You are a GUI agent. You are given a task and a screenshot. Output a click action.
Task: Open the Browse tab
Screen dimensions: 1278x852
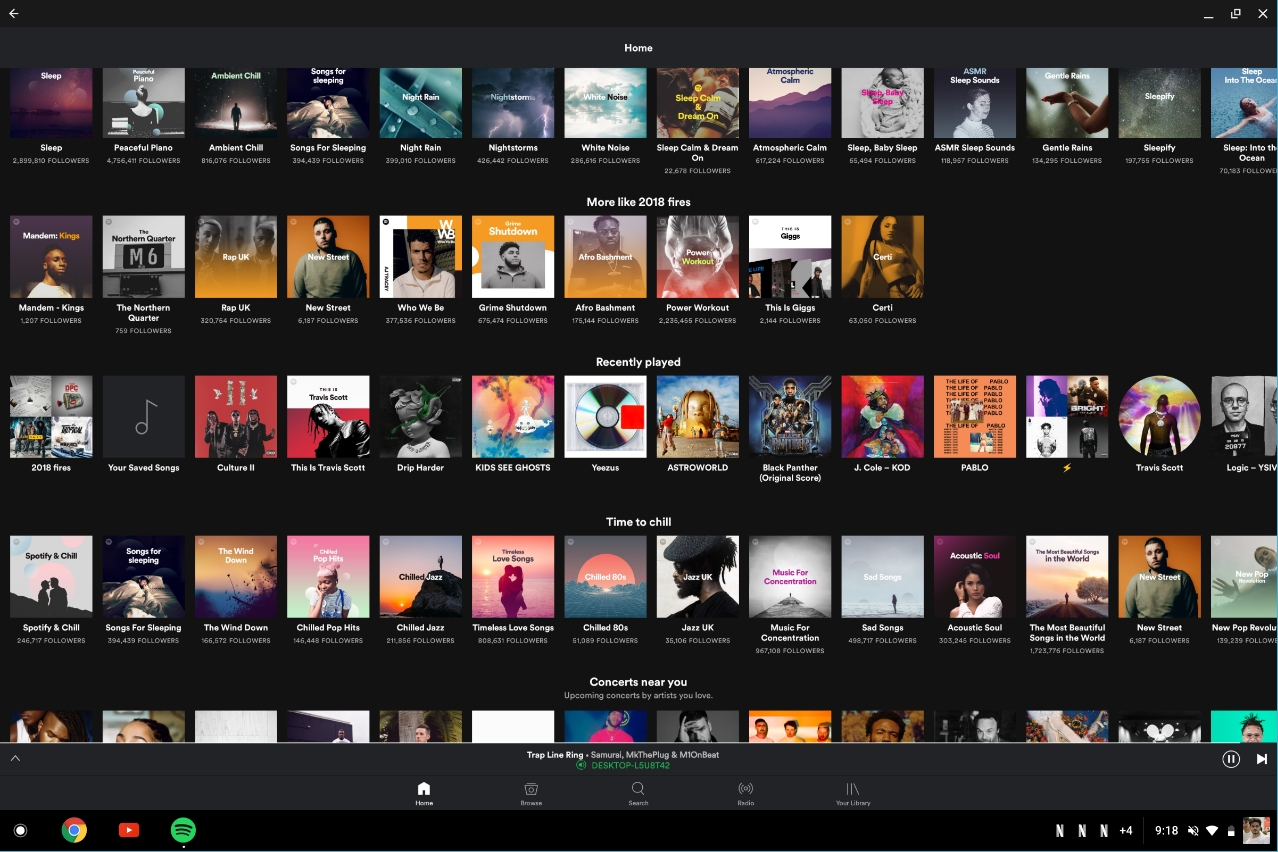(531, 794)
